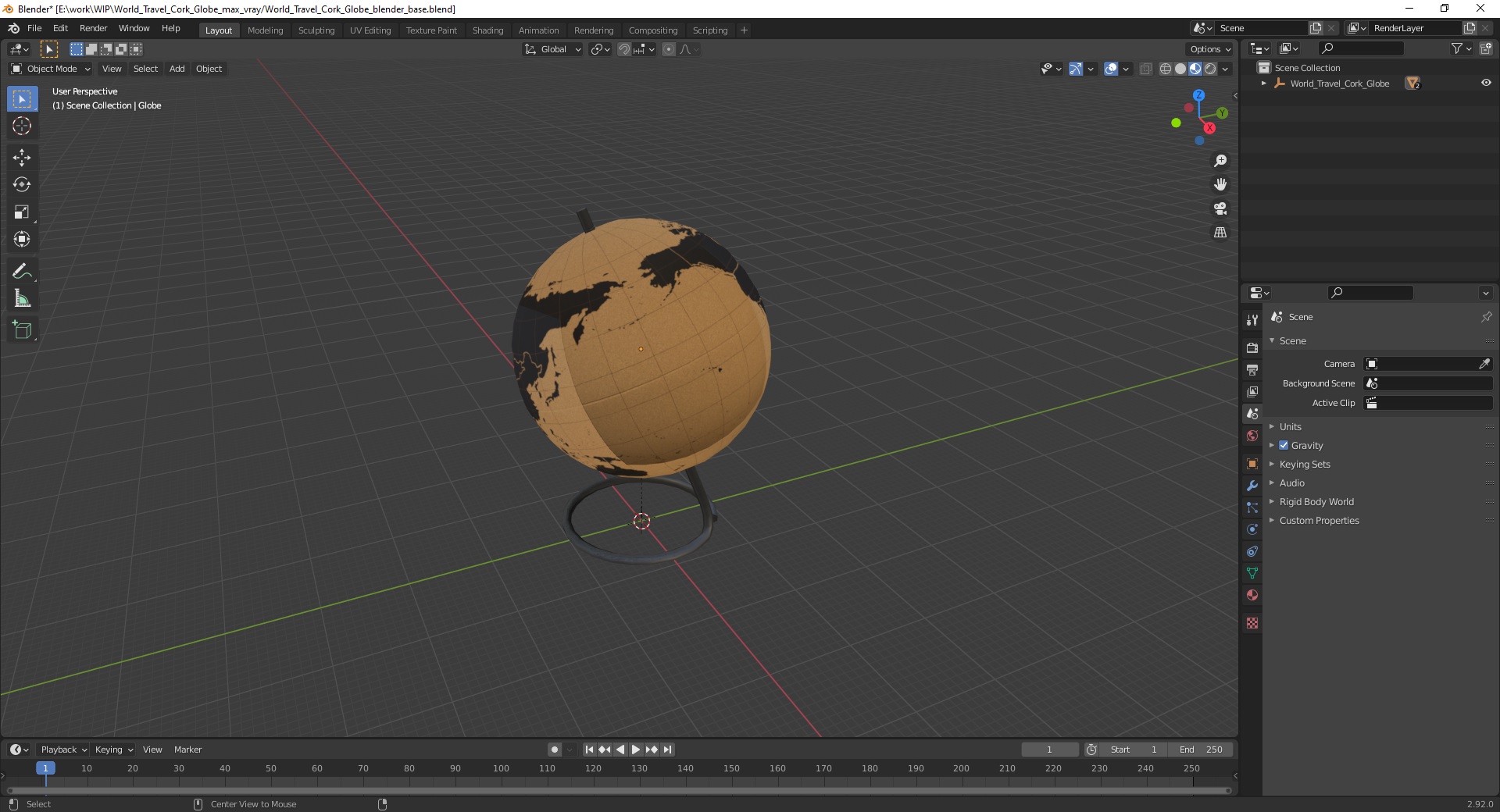Hide World_Travel_Cork_Globe collection with eye icon
This screenshot has width=1500, height=812.
point(1486,83)
